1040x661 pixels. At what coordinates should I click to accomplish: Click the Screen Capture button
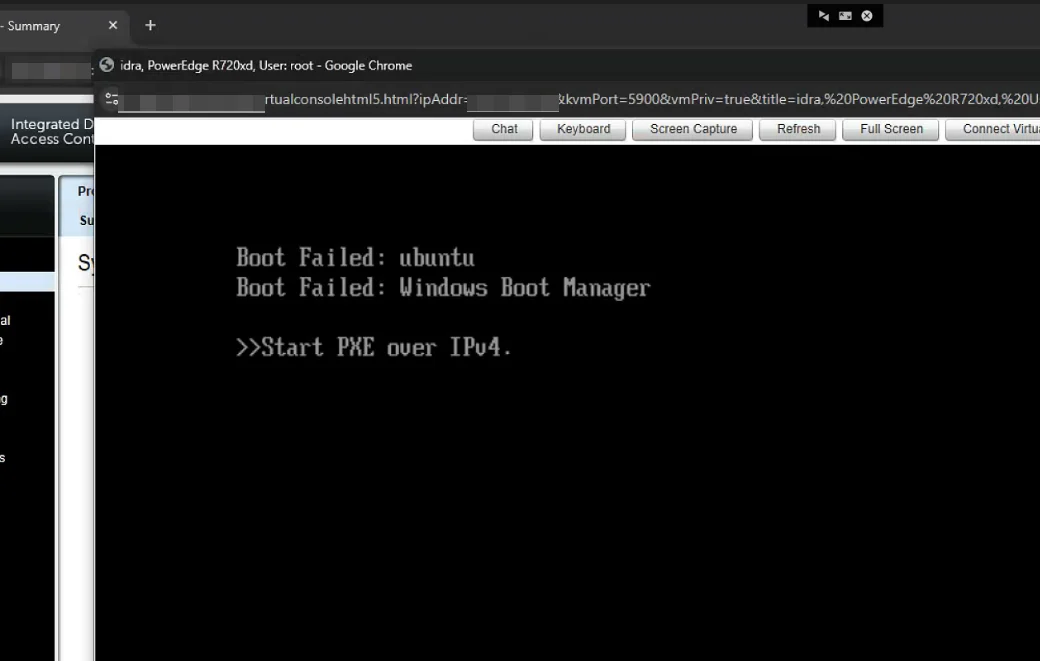pos(692,129)
